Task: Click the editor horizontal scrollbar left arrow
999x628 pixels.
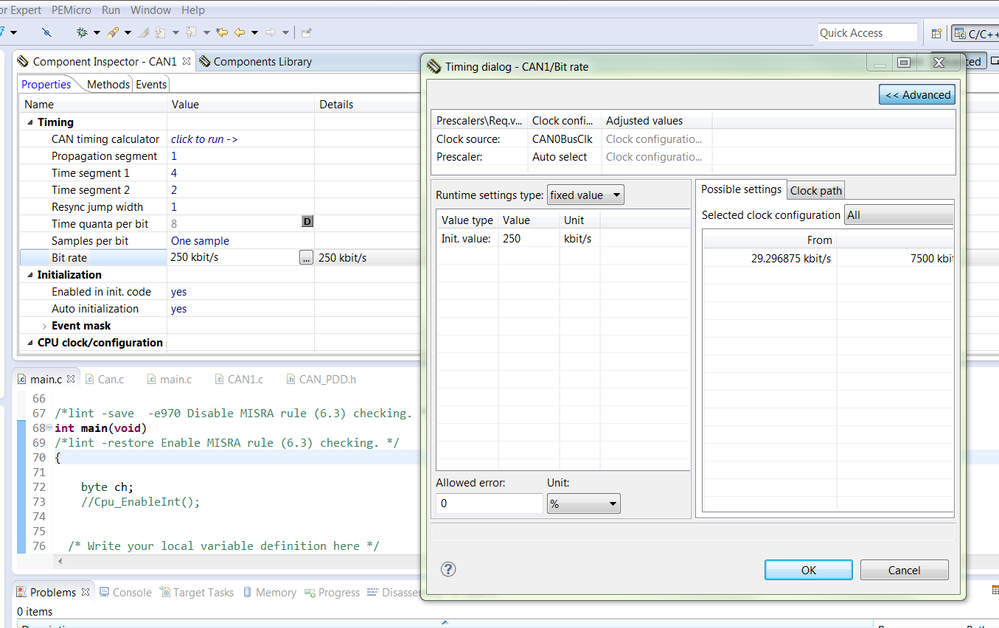Action: point(60,561)
